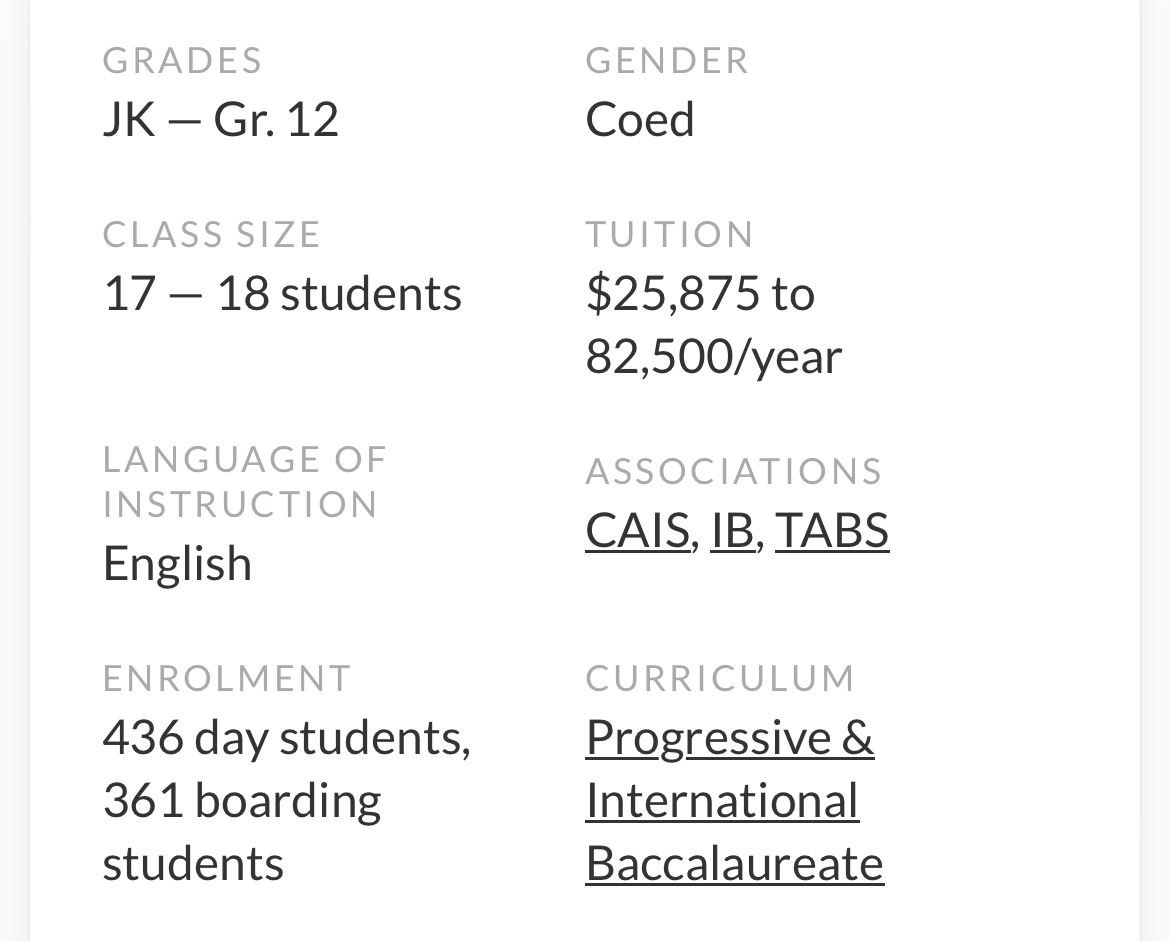
Task: Click the ENROLMENT heading label
Action: coord(227,678)
